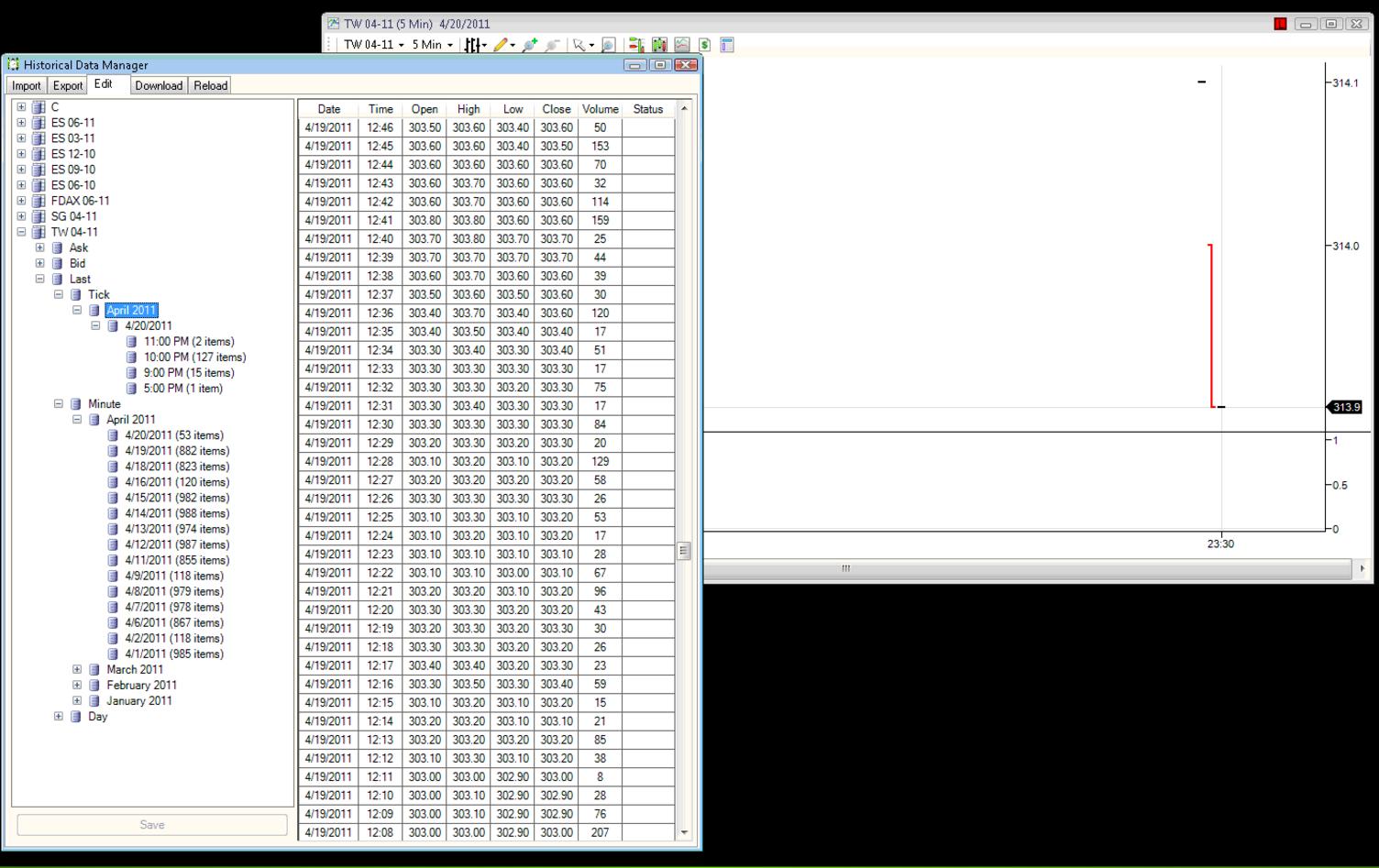Screen dimensions: 1379x868
Task: Select the 4/19/2011 (882 items) entry
Action: click(x=177, y=450)
